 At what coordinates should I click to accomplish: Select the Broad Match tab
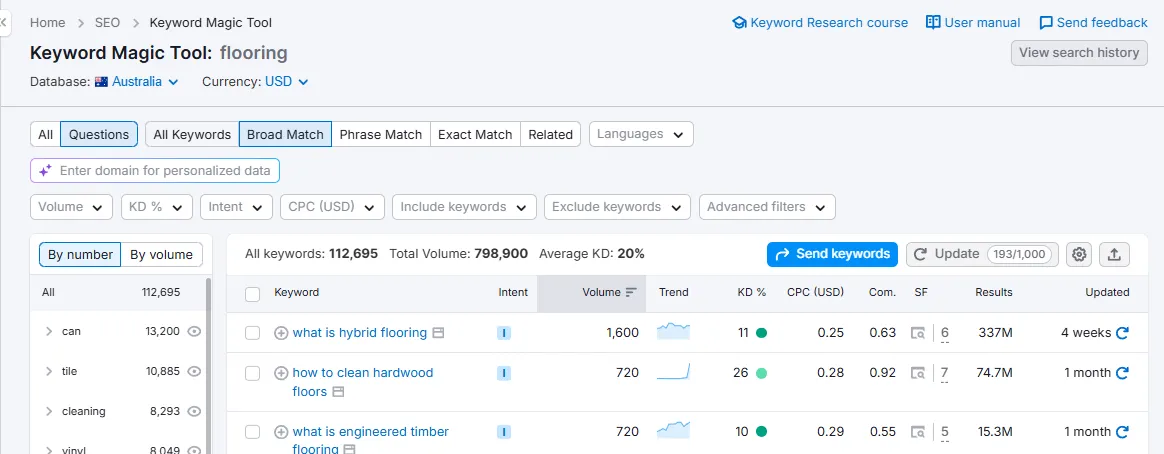point(285,134)
